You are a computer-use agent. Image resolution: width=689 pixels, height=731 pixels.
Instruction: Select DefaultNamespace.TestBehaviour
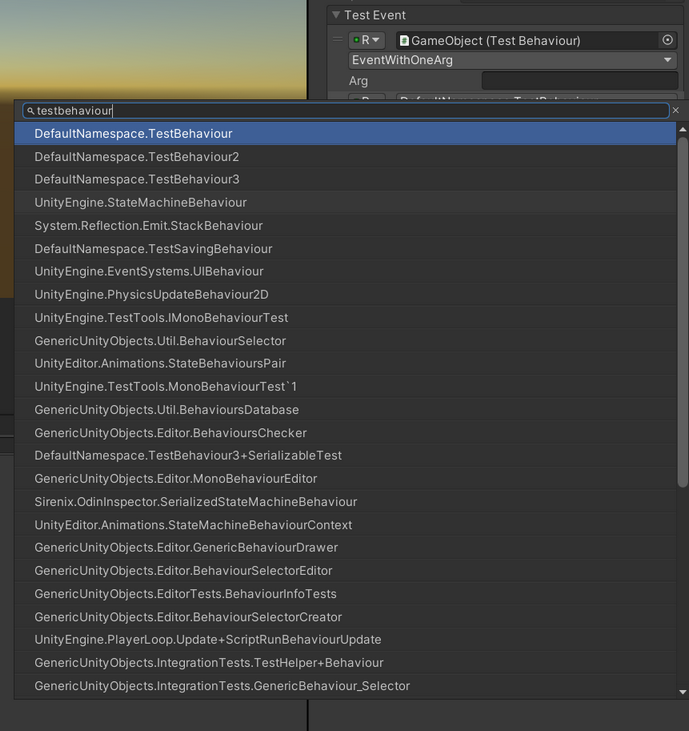coord(345,134)
